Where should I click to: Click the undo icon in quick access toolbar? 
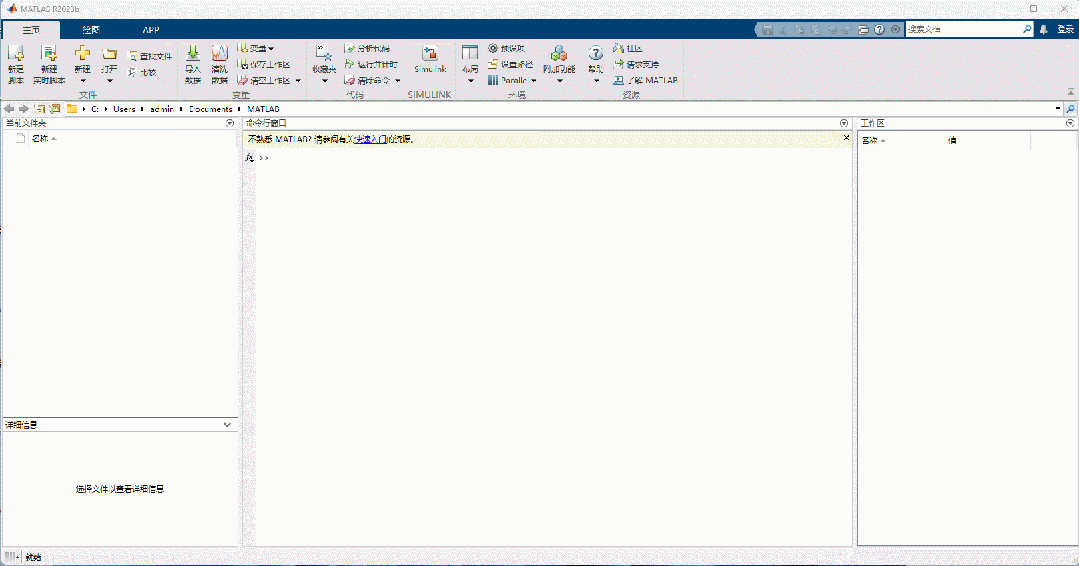click(831, 30)
